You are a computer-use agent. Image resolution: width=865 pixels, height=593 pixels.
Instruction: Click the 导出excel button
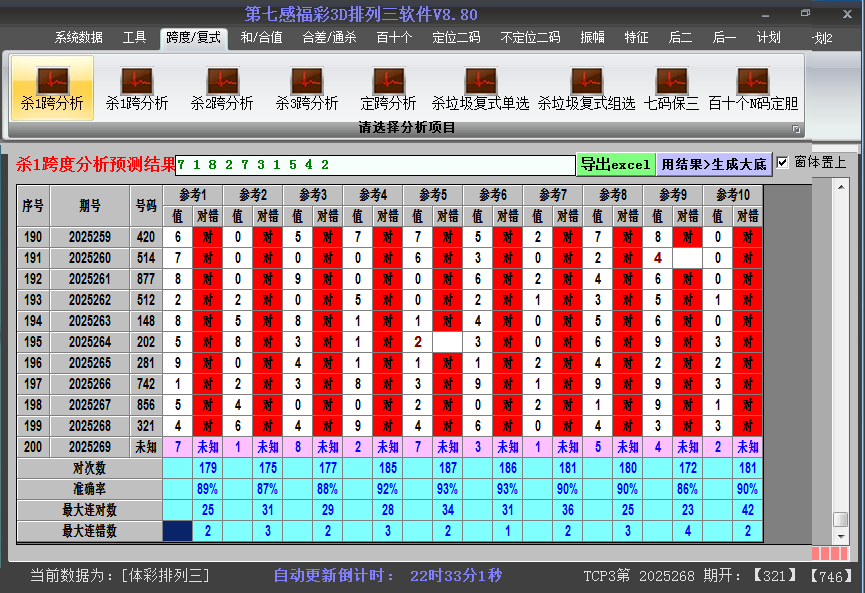pos(616,162)
